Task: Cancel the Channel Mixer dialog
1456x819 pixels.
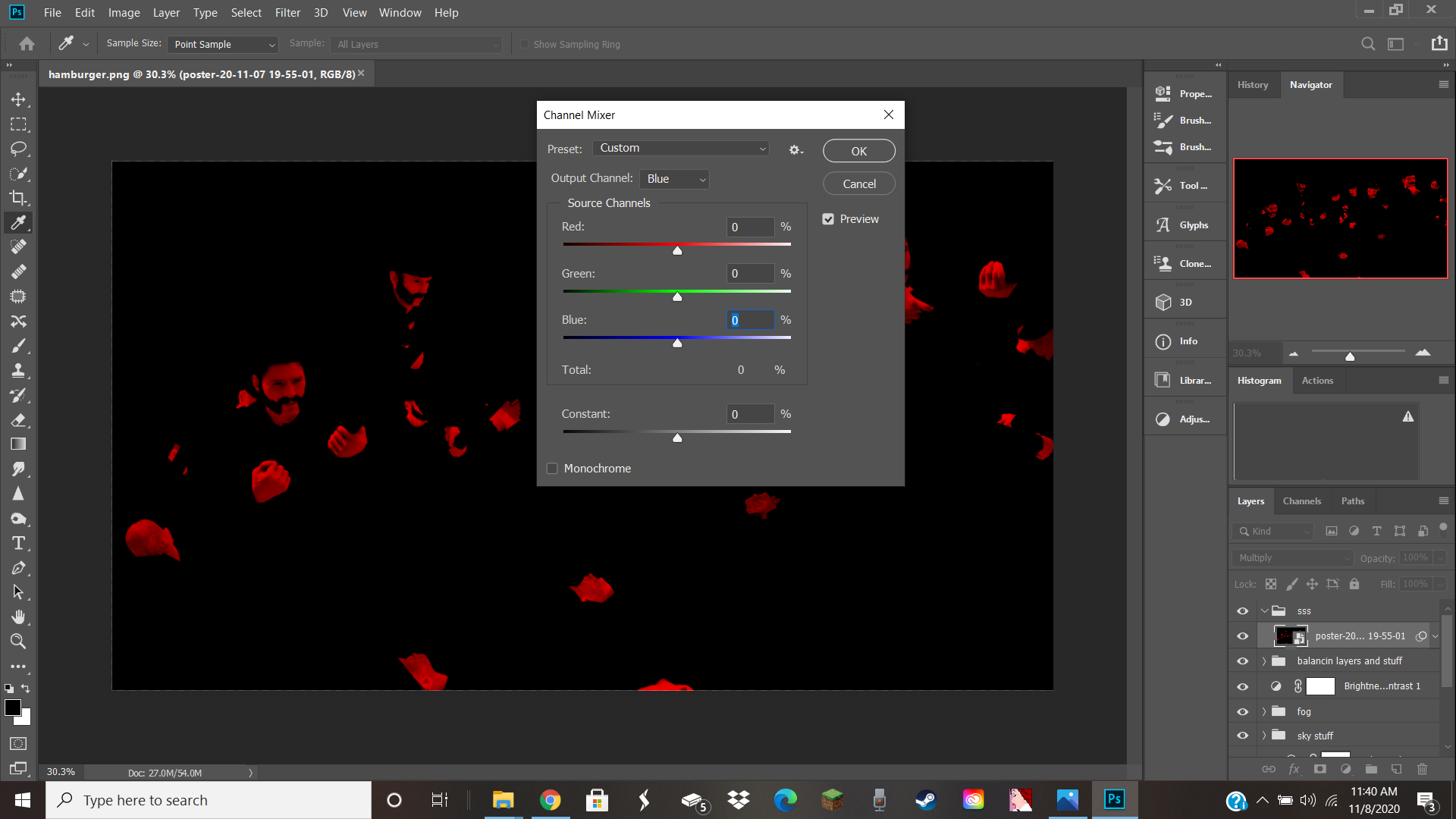Action: click(x=858, y=184)
